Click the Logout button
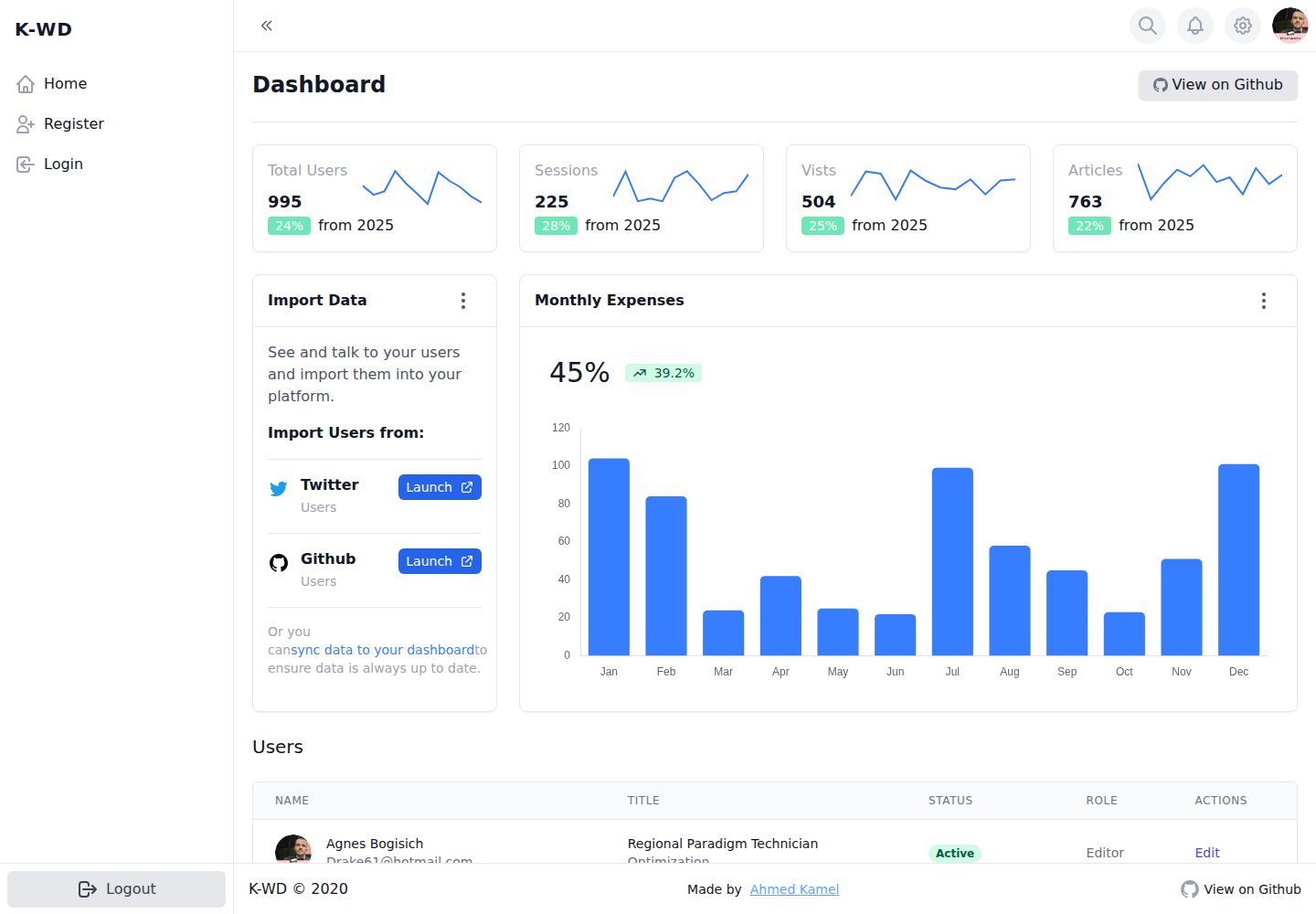This screenshot has height=914, width=1316. pos(116,889)
